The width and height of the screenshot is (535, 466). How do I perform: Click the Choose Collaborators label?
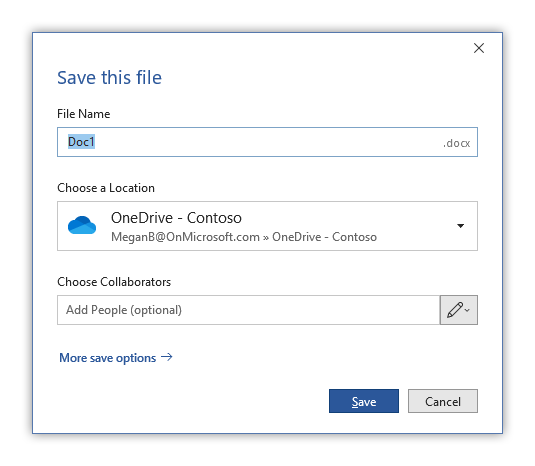114,282
